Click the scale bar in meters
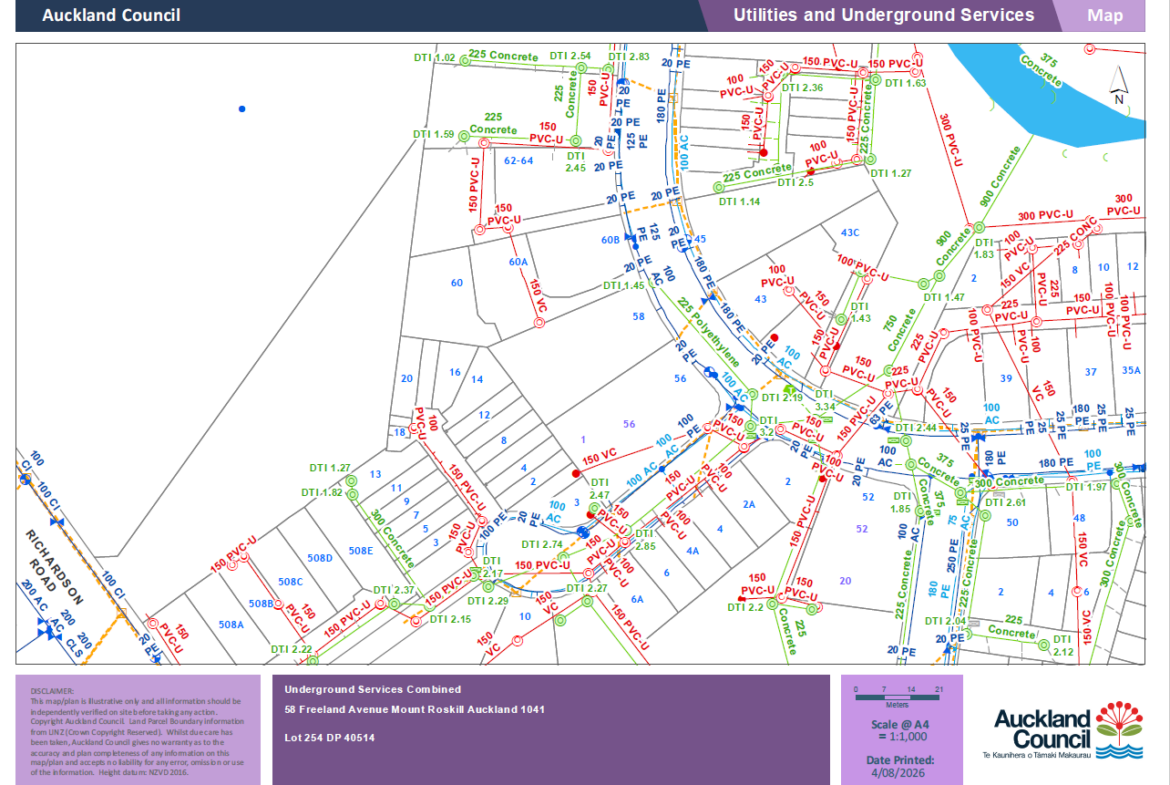This screenshot has width=1170, height=785. 897,697
